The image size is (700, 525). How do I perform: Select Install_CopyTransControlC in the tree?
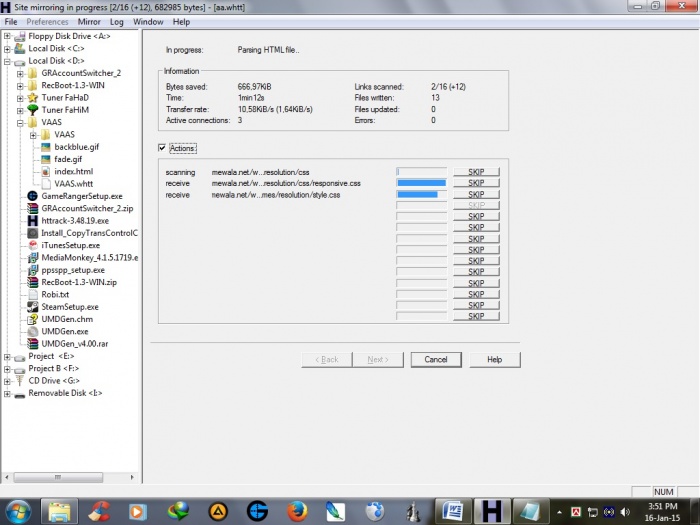click(89, 233)
